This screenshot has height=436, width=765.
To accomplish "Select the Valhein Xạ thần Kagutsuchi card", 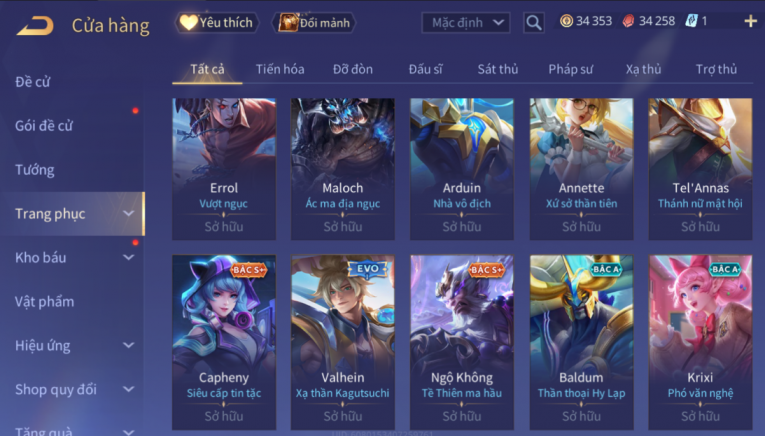I will [342, 342].
